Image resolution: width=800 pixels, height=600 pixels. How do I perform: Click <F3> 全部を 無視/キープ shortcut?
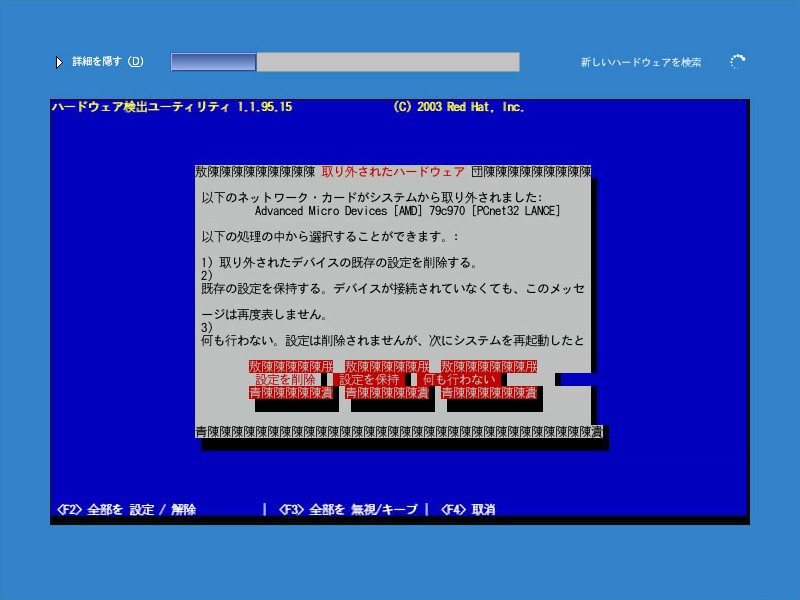[x=348, y=509]
